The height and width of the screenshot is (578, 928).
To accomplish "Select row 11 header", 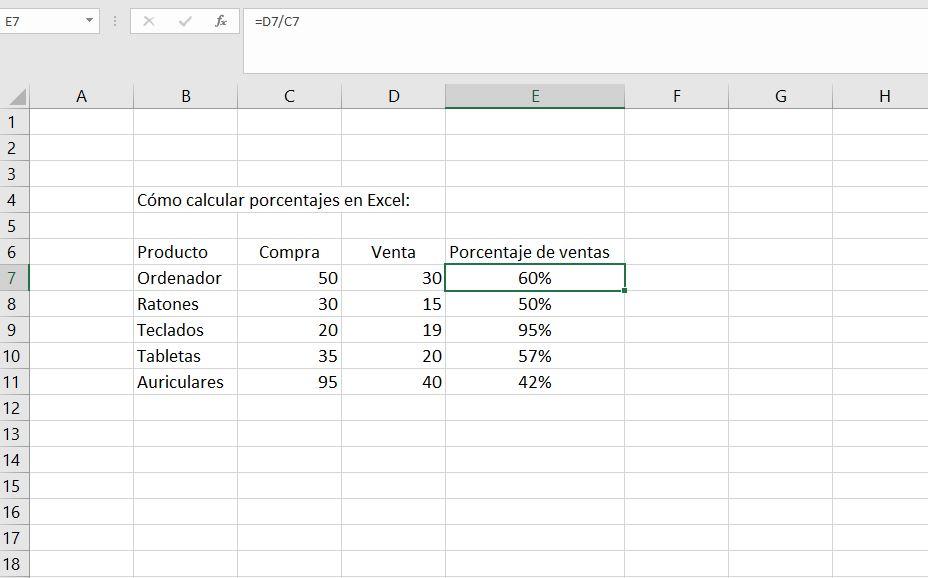I will pos(14,382).
